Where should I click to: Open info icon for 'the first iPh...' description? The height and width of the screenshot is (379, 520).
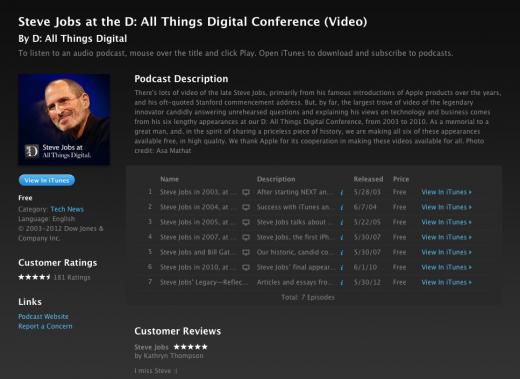[342, 238]
